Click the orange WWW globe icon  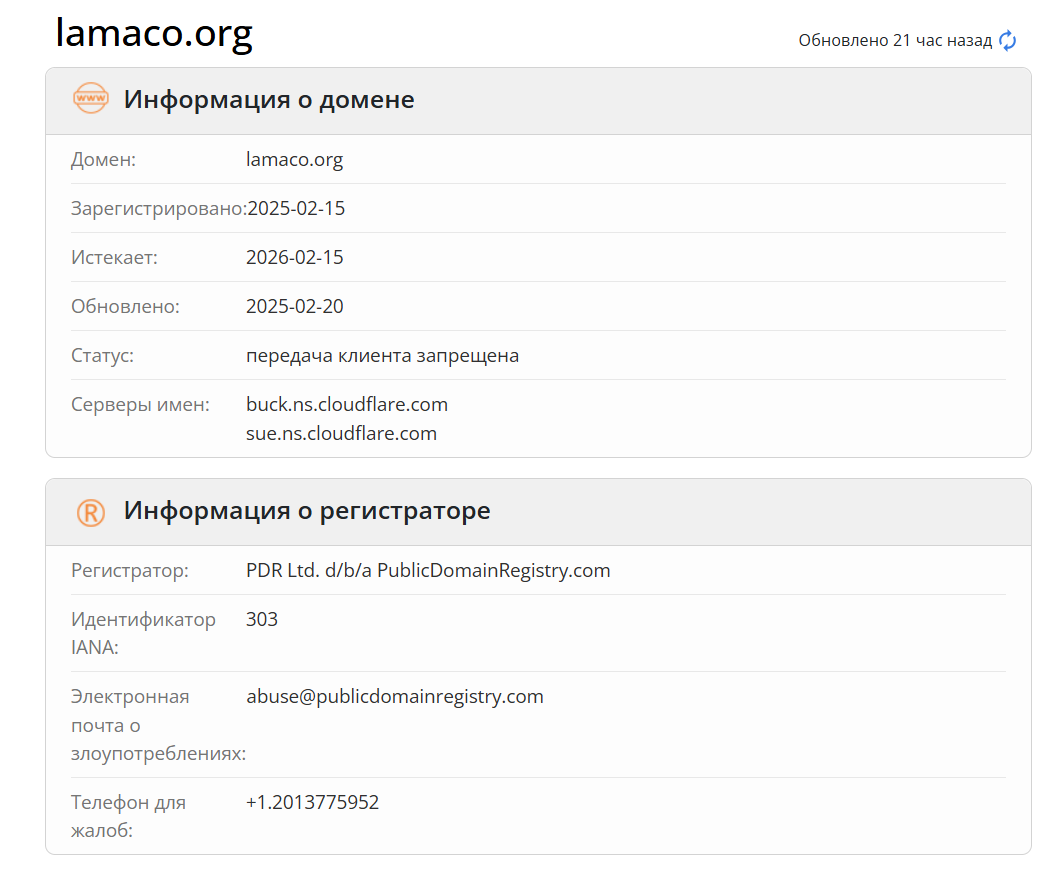point(90,99)
